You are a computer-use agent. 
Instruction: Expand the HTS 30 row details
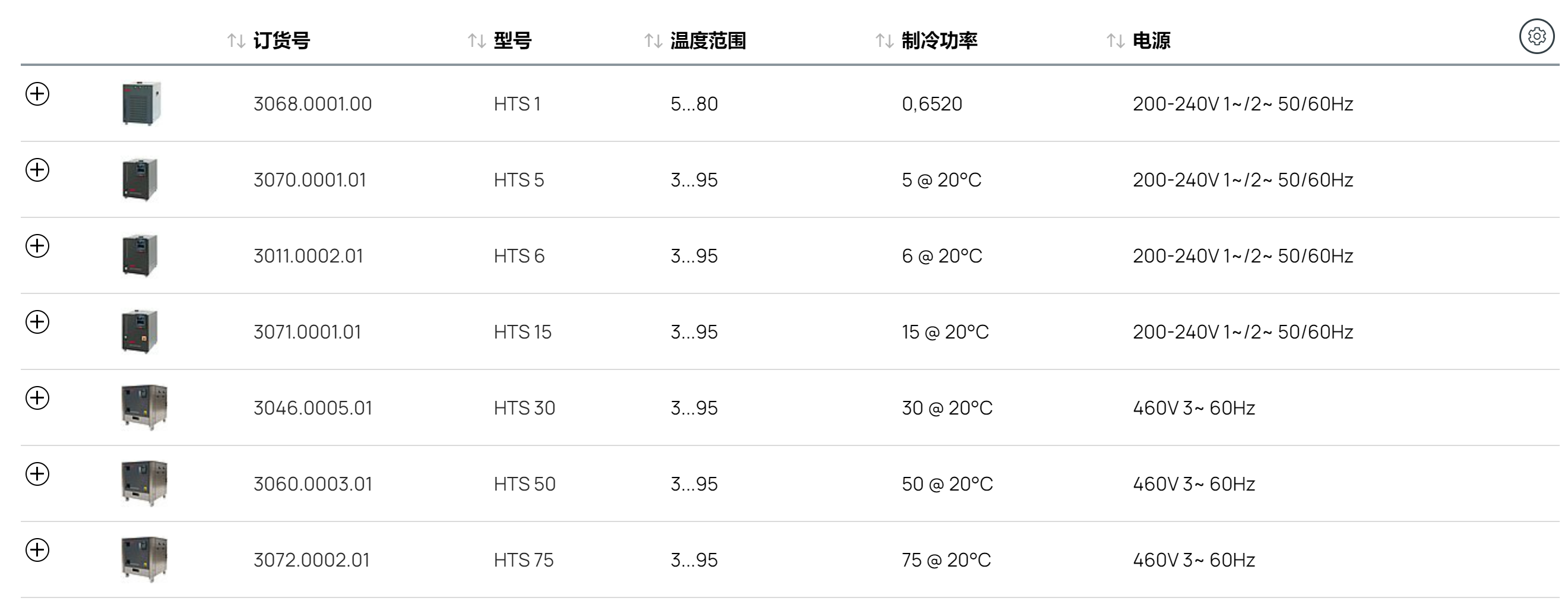click(x=37, y=398)
